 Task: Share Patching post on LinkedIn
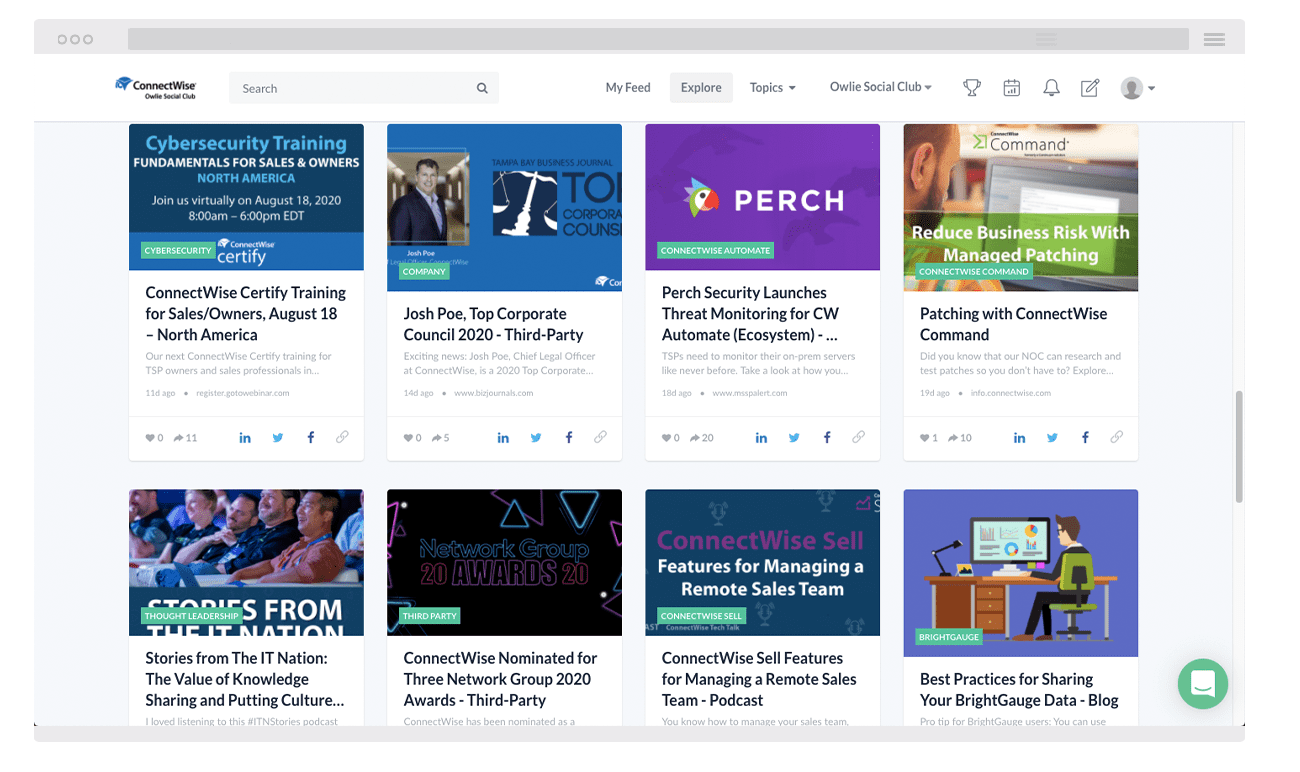click(1019, 437)
